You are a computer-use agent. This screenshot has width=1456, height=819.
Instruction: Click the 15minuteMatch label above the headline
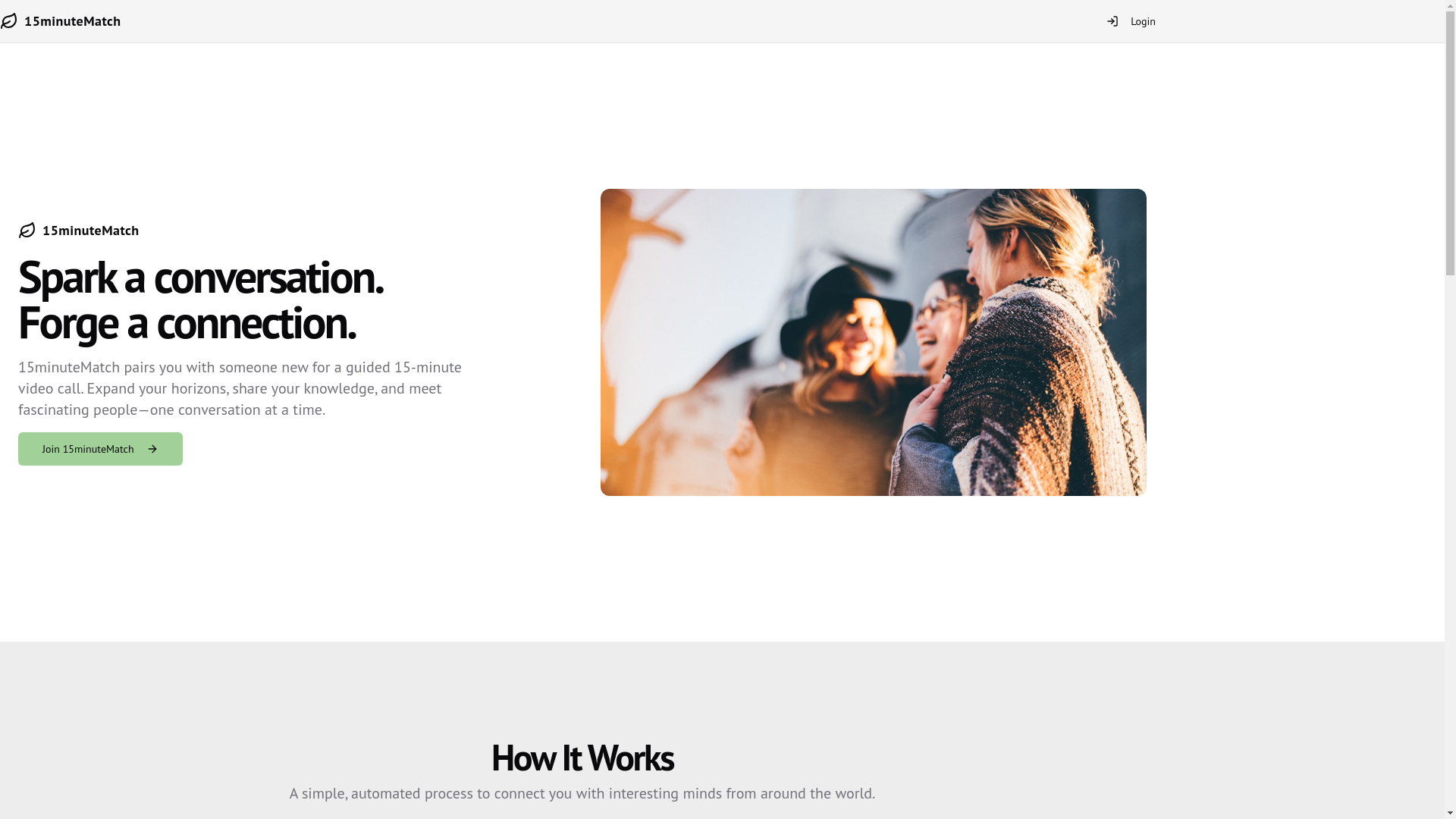click(90, 231)
